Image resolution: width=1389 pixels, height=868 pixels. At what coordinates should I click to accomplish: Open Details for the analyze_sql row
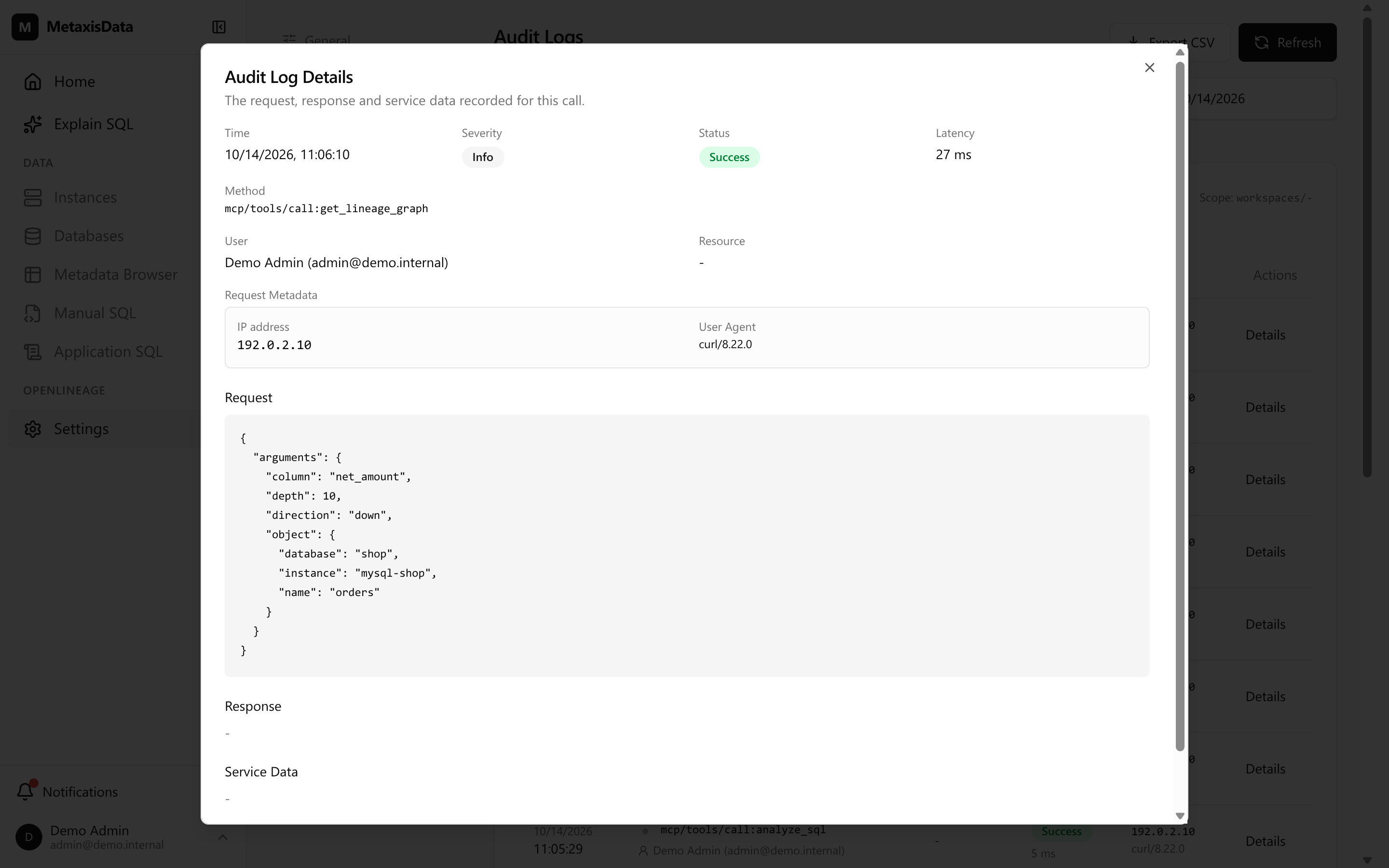click(x=1265, y=841)
